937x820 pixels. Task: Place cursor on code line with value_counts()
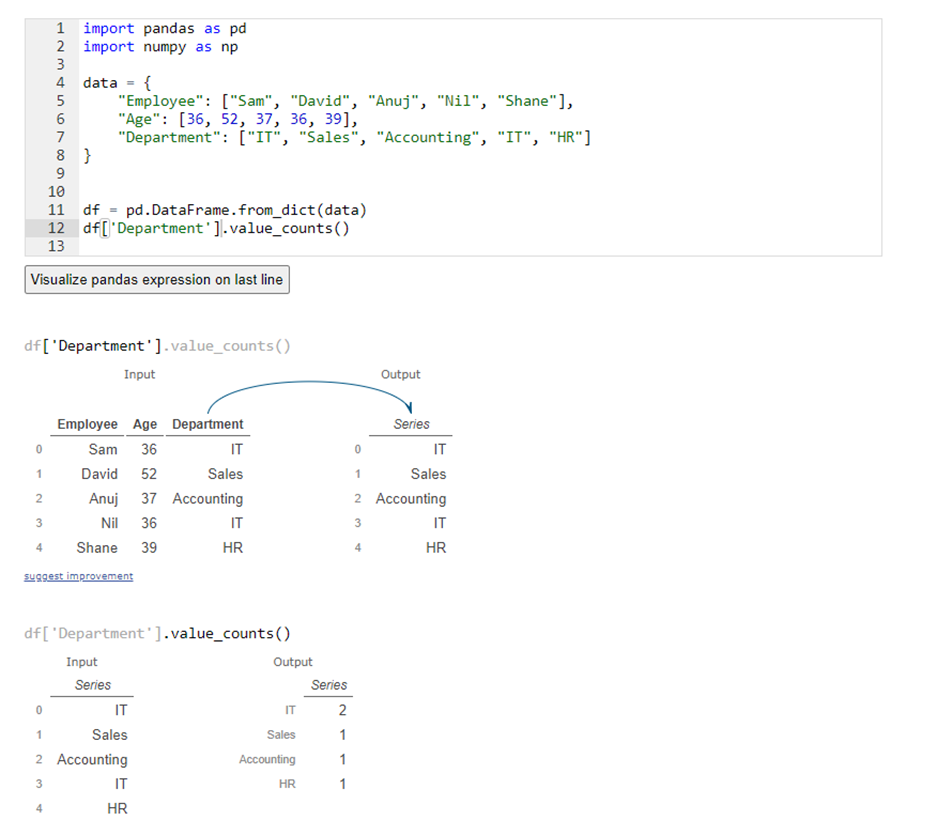pos(216,228)
